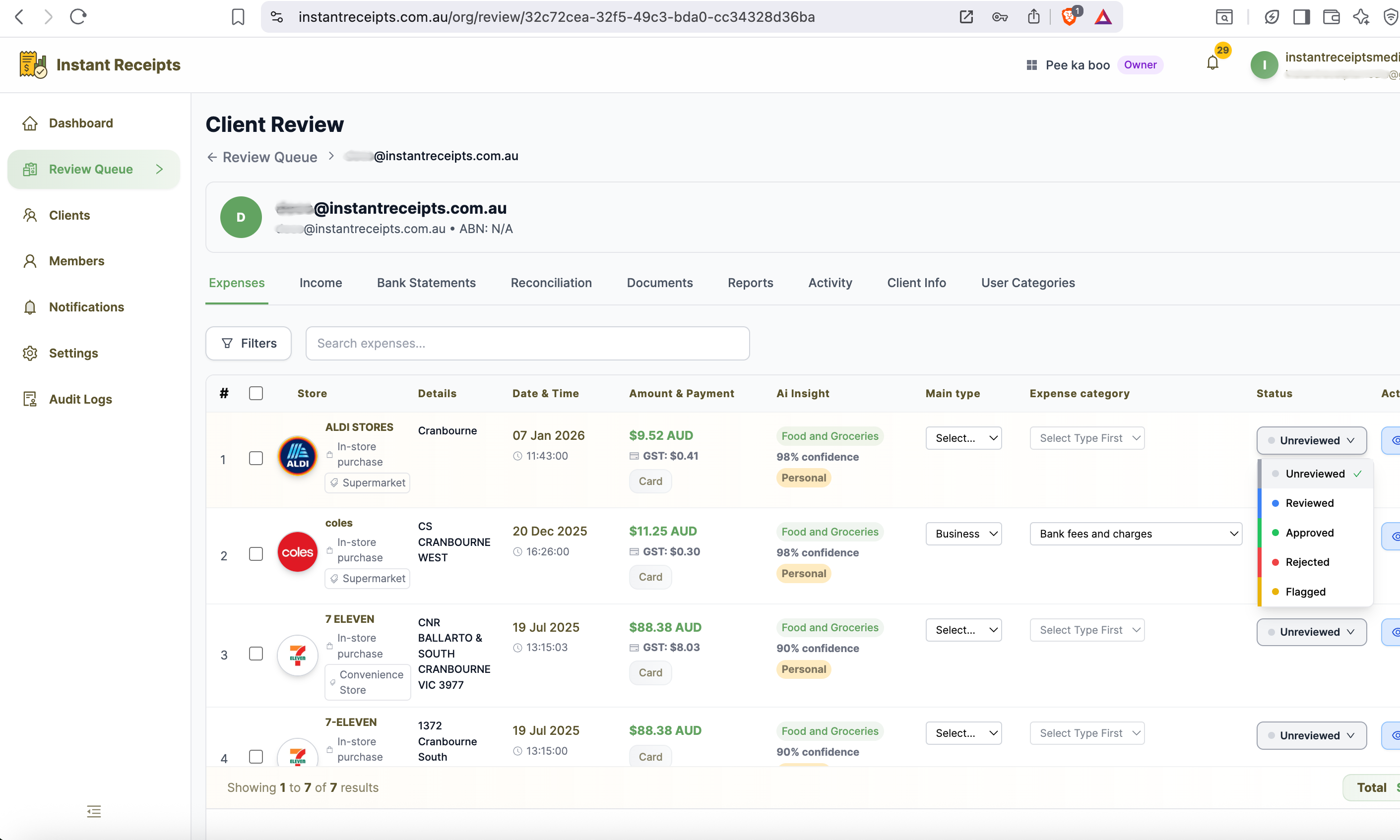
Task: Switch to the Income tab
Action: click(x=320, y=283)
